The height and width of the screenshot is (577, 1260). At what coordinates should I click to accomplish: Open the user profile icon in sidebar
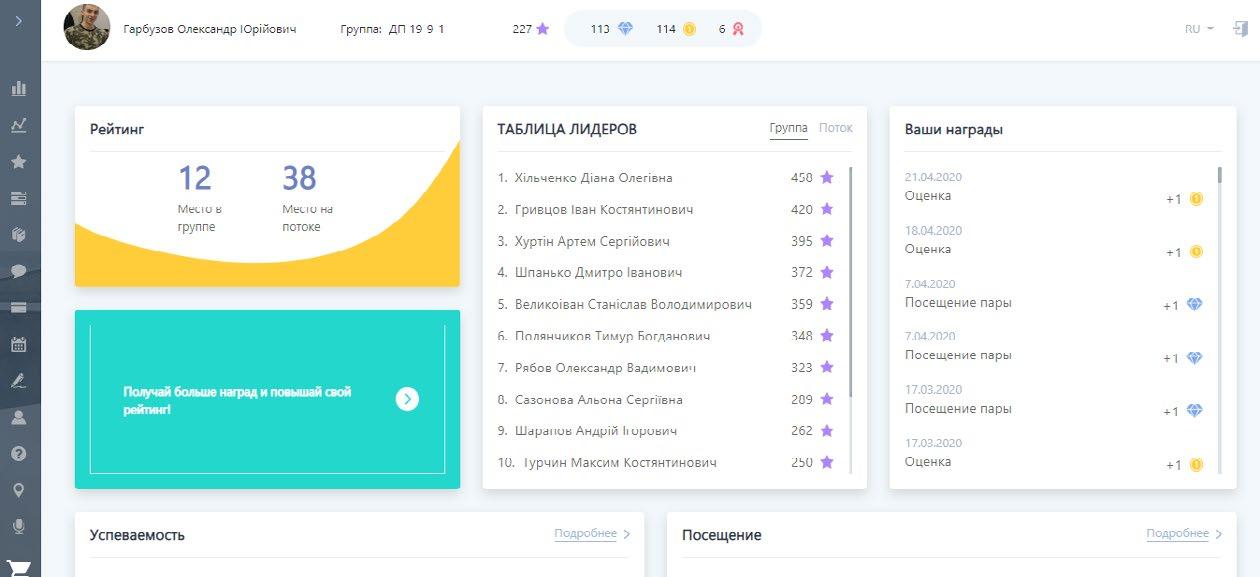(19, 418)
